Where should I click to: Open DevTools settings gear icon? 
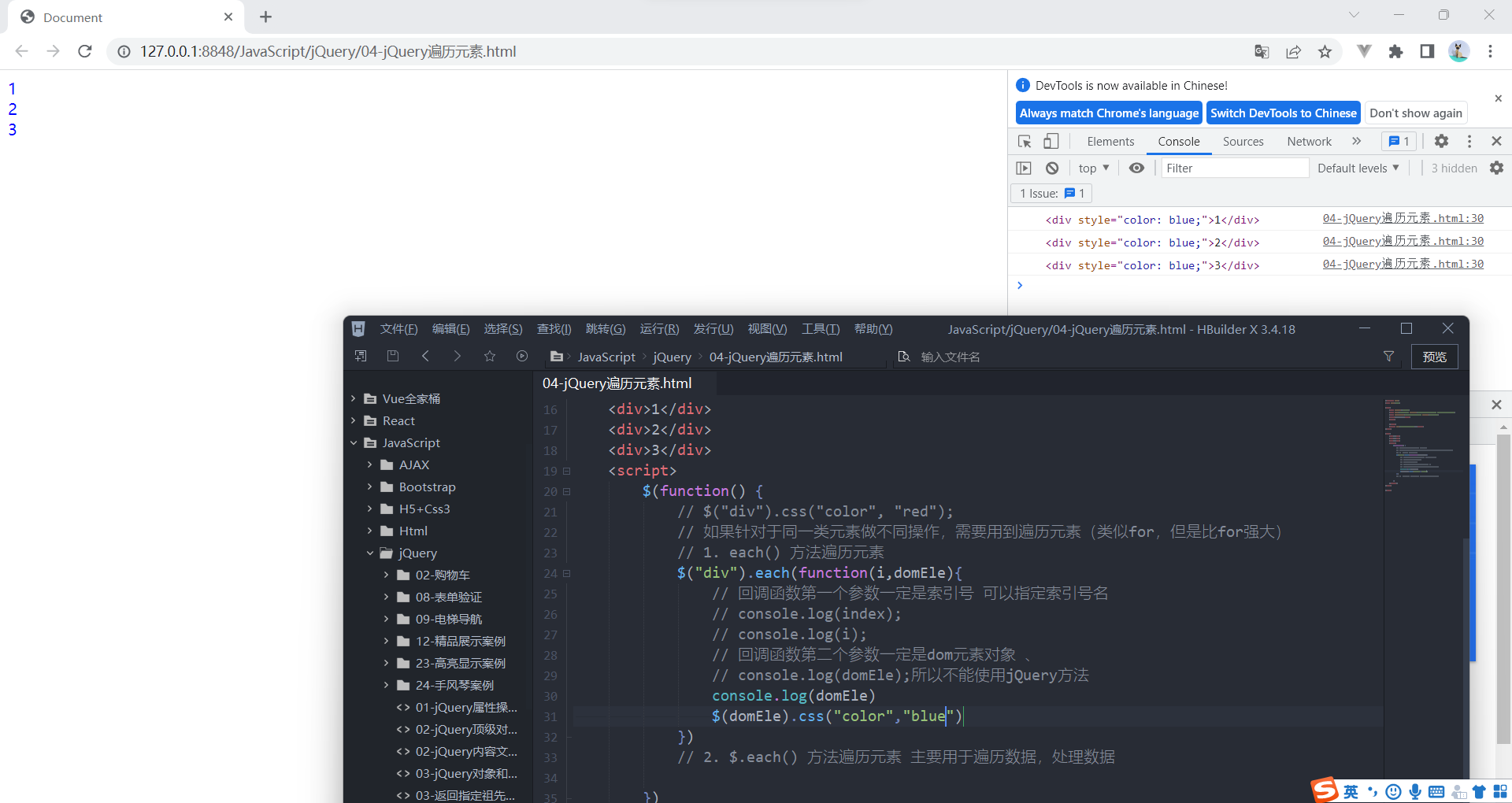pos(1441,142)
